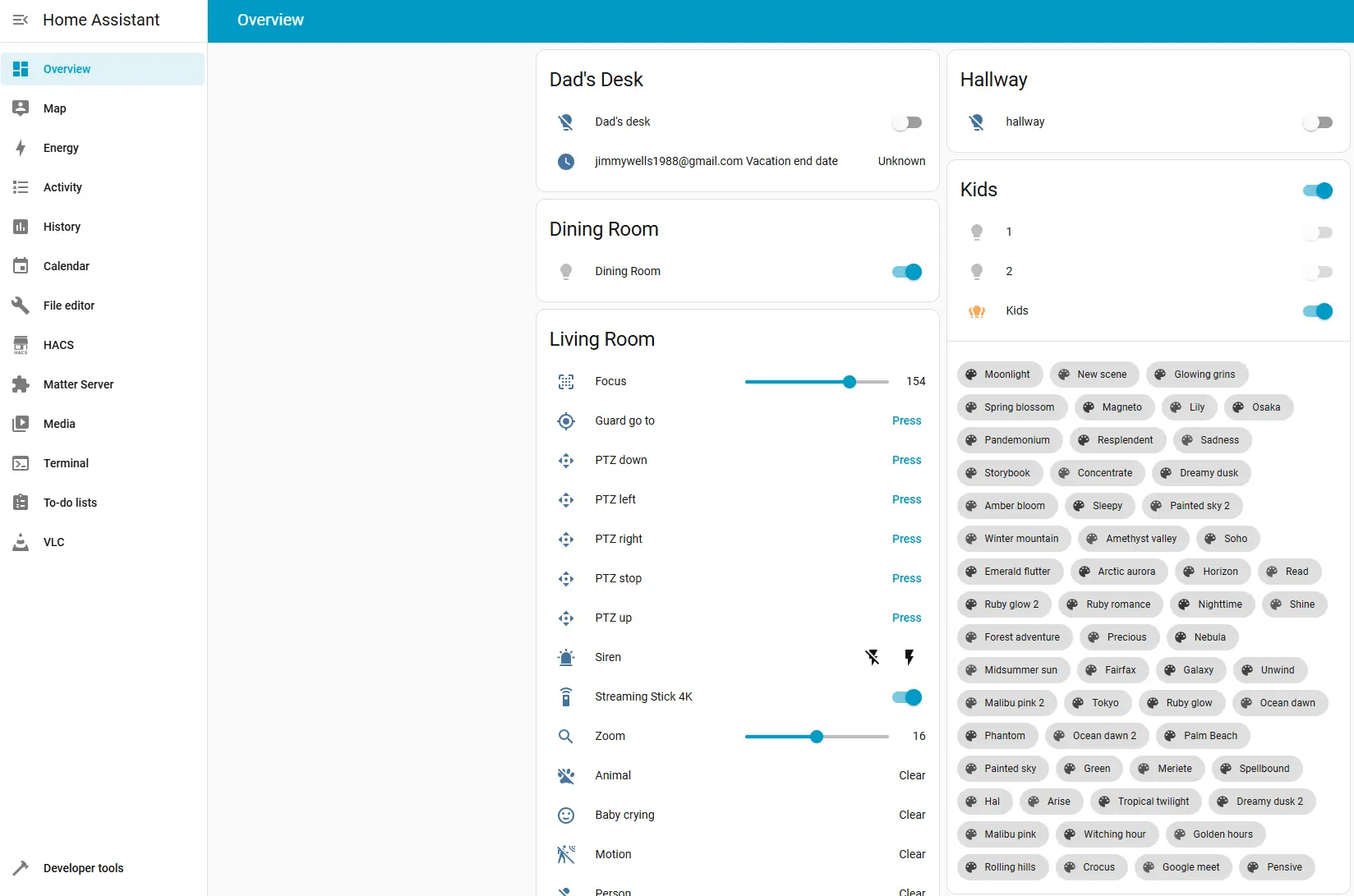The image size is (1354, 896).
Task: Apply the Tropical twilight scene
Action: tap(1146, 802)
